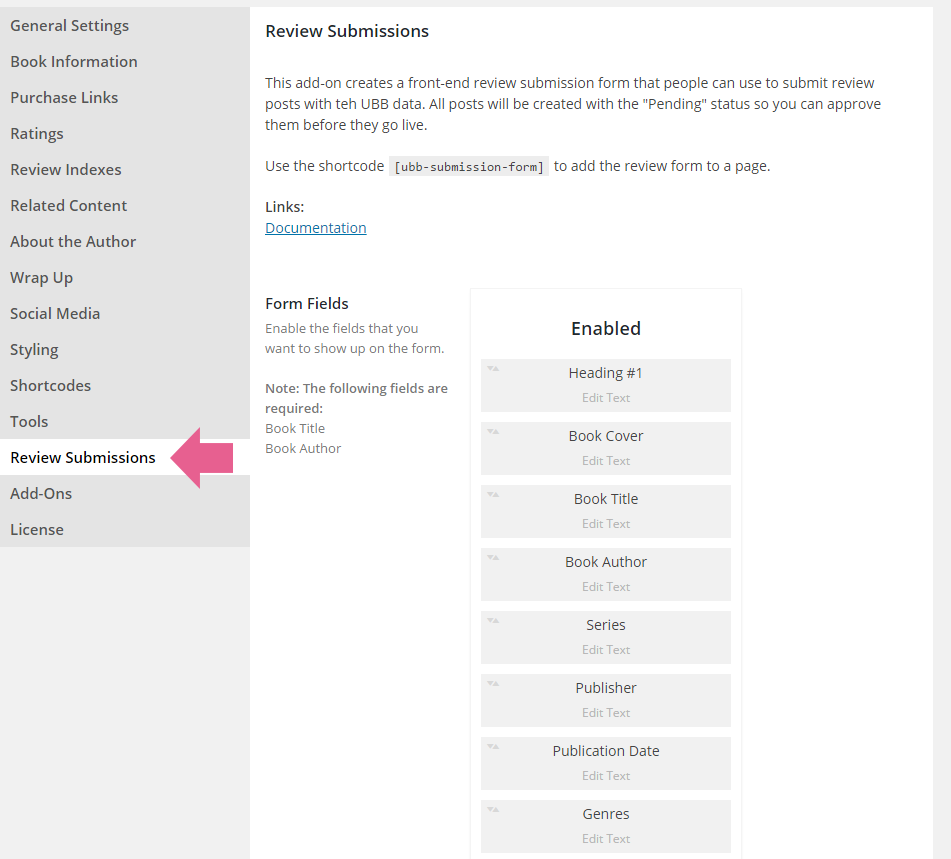Screen dimensions: 951x859
Task: Click the sort handle icon on Book Author
Action: click(493, 558)
